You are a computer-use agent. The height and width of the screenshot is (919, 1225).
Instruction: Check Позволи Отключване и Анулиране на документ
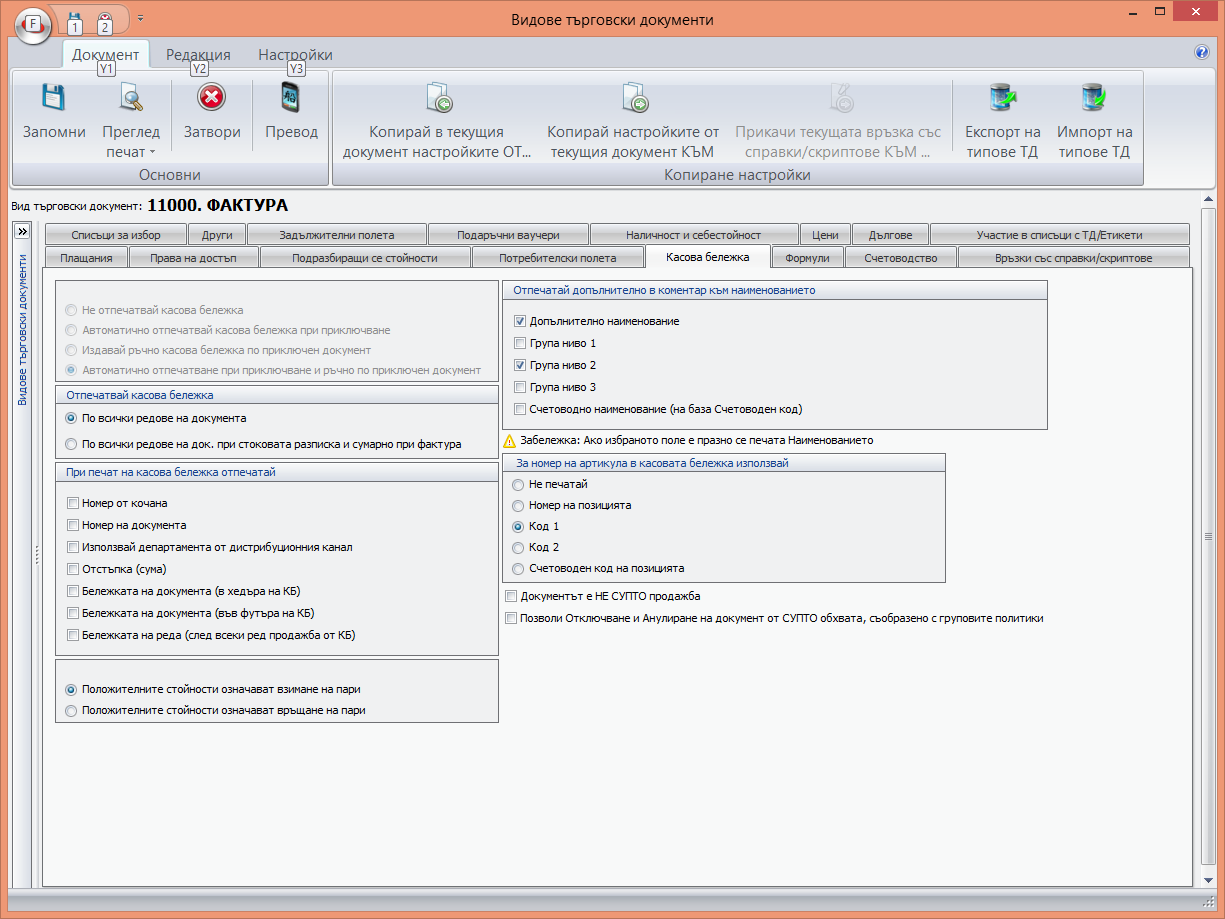point(512,618)
